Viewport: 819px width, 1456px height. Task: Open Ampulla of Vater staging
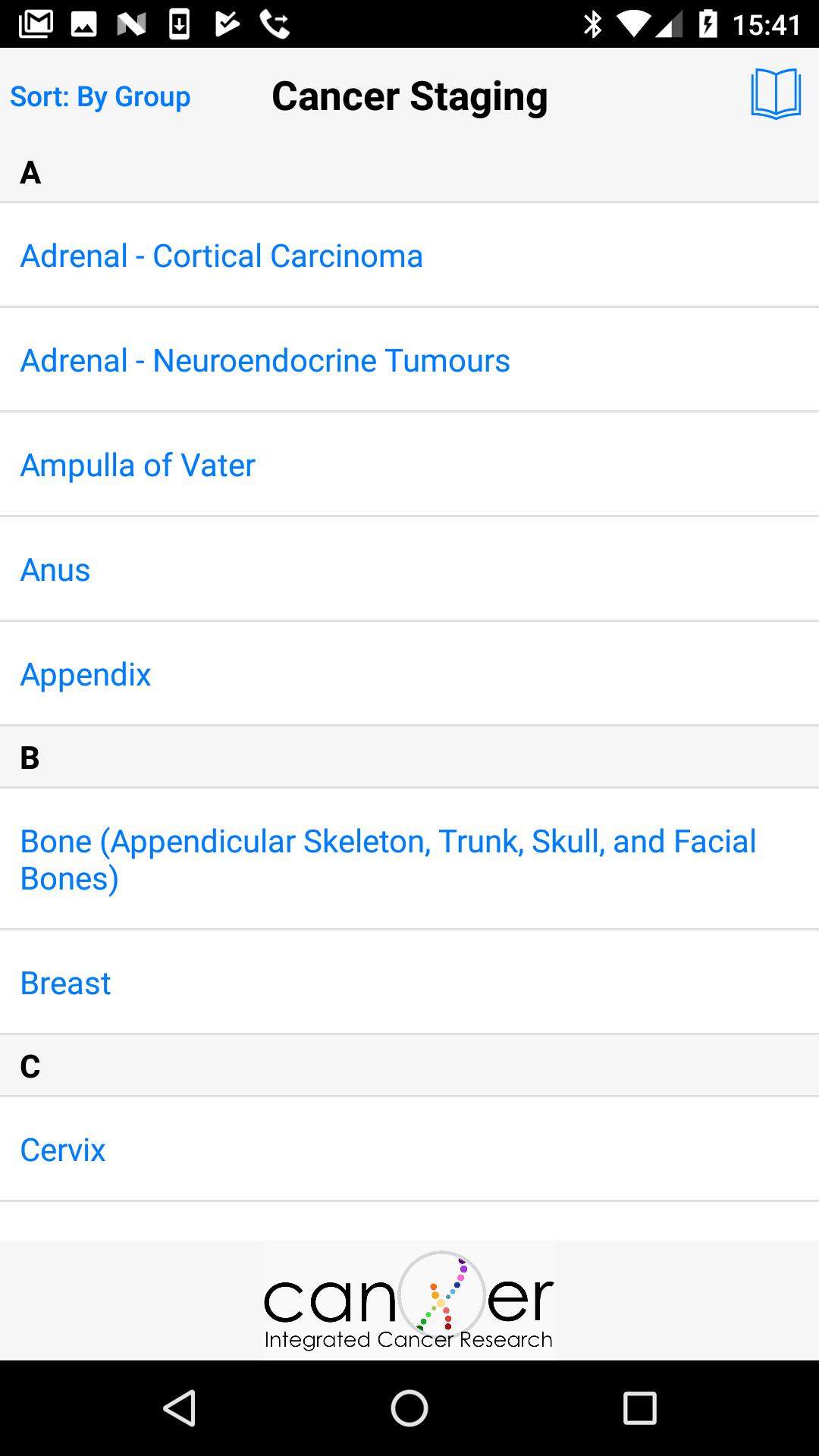coord(137,466)
